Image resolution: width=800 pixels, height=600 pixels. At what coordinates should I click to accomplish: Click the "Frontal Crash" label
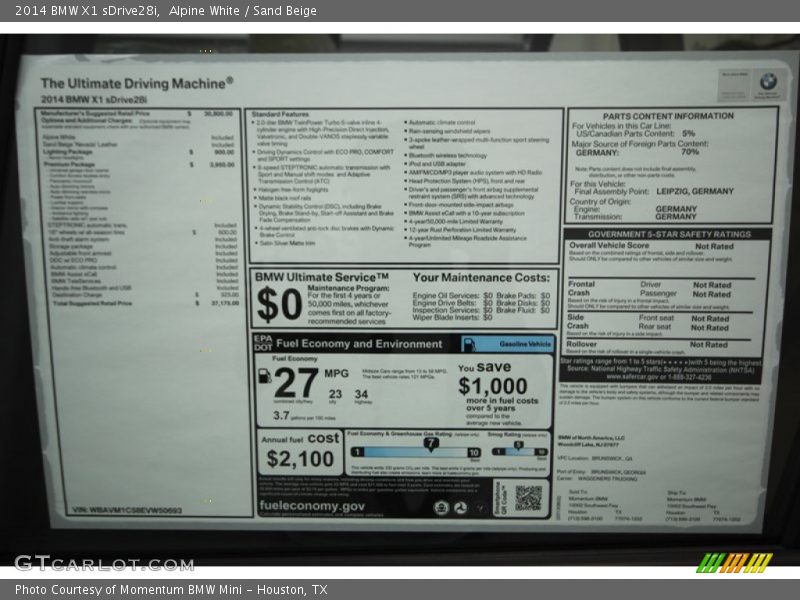(x=581, y=288)
